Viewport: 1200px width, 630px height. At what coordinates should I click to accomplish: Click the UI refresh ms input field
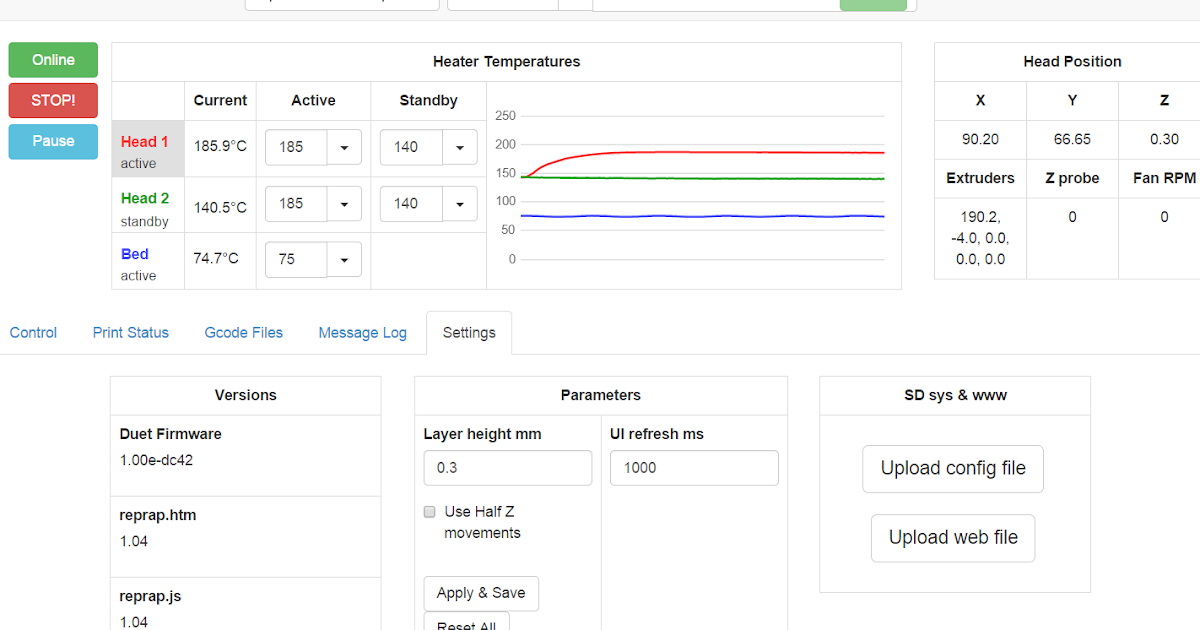tap(694, 467)
